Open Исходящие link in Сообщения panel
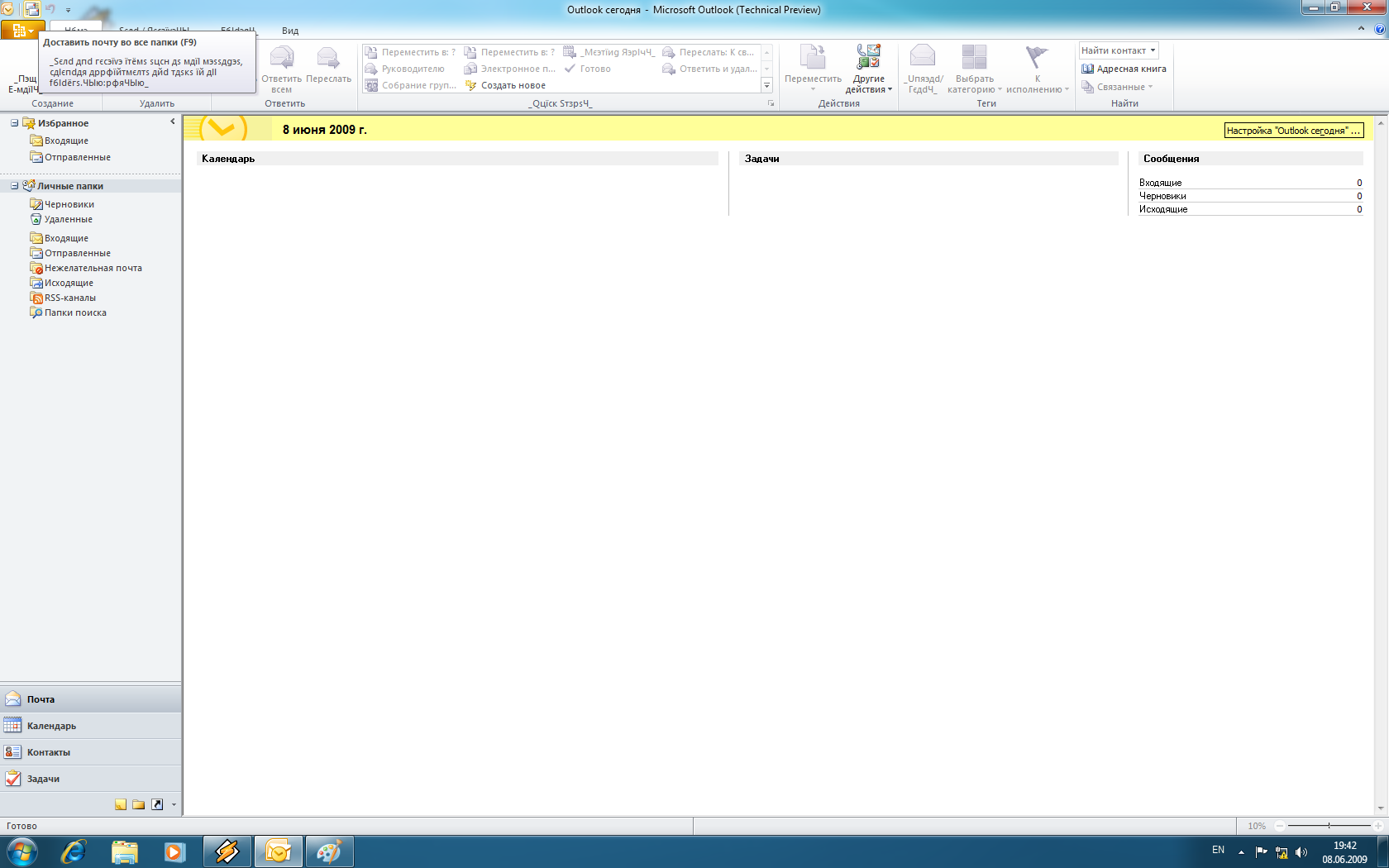The height and width of the screenshot is (868, 1389). [x=1163, y=209]
